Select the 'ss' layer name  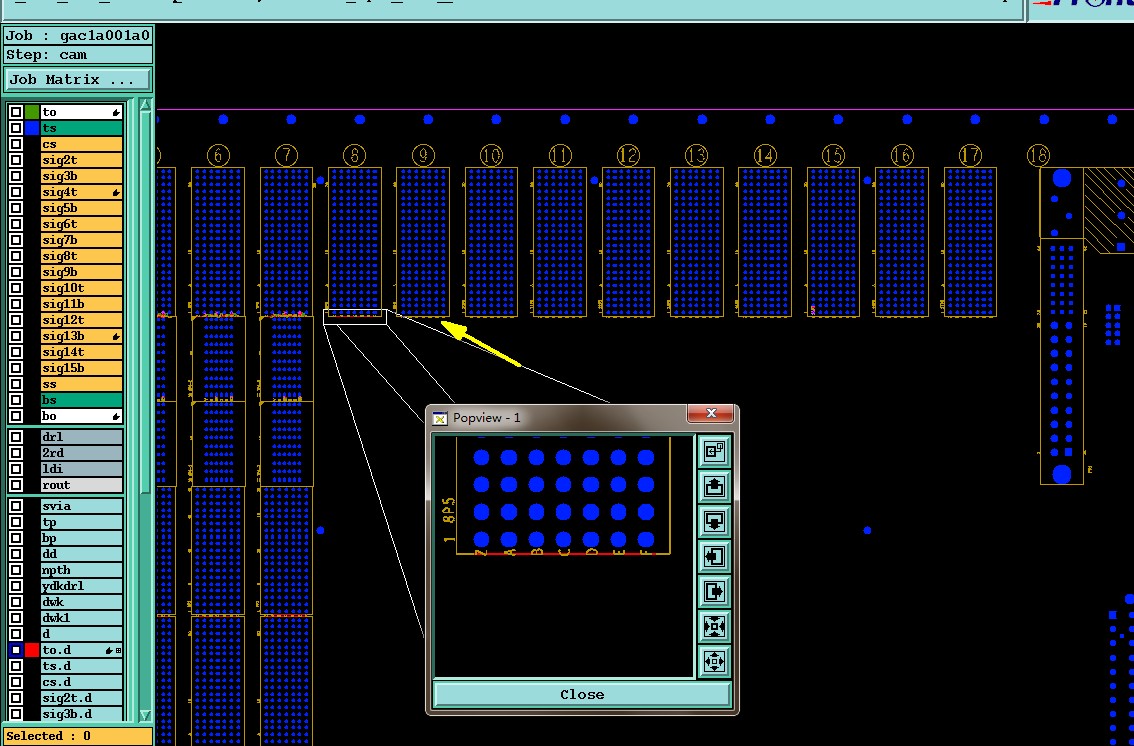[81, 385]
